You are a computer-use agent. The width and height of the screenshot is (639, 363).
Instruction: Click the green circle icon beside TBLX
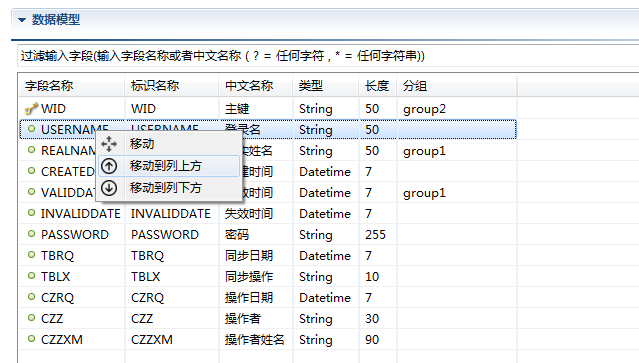[x=31, y=276]
